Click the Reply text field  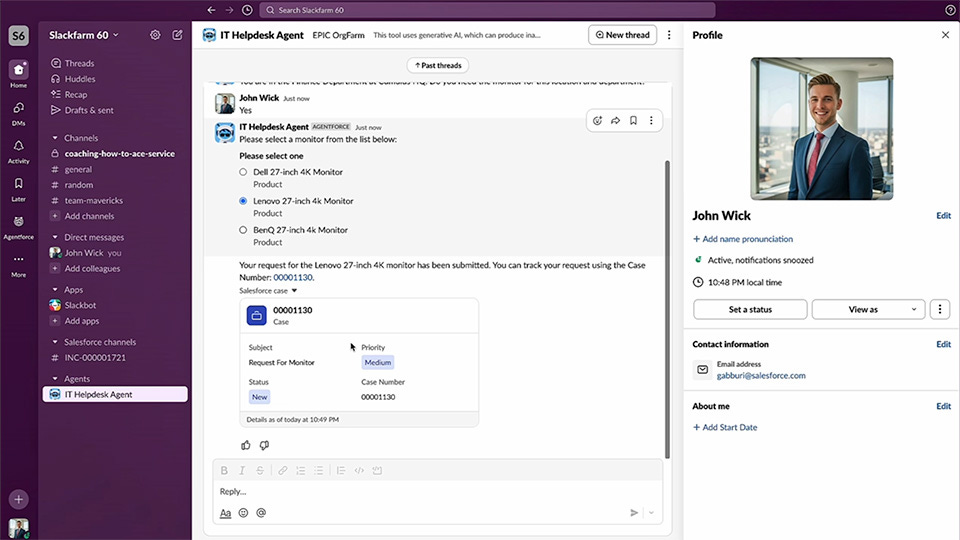[438, 491]
